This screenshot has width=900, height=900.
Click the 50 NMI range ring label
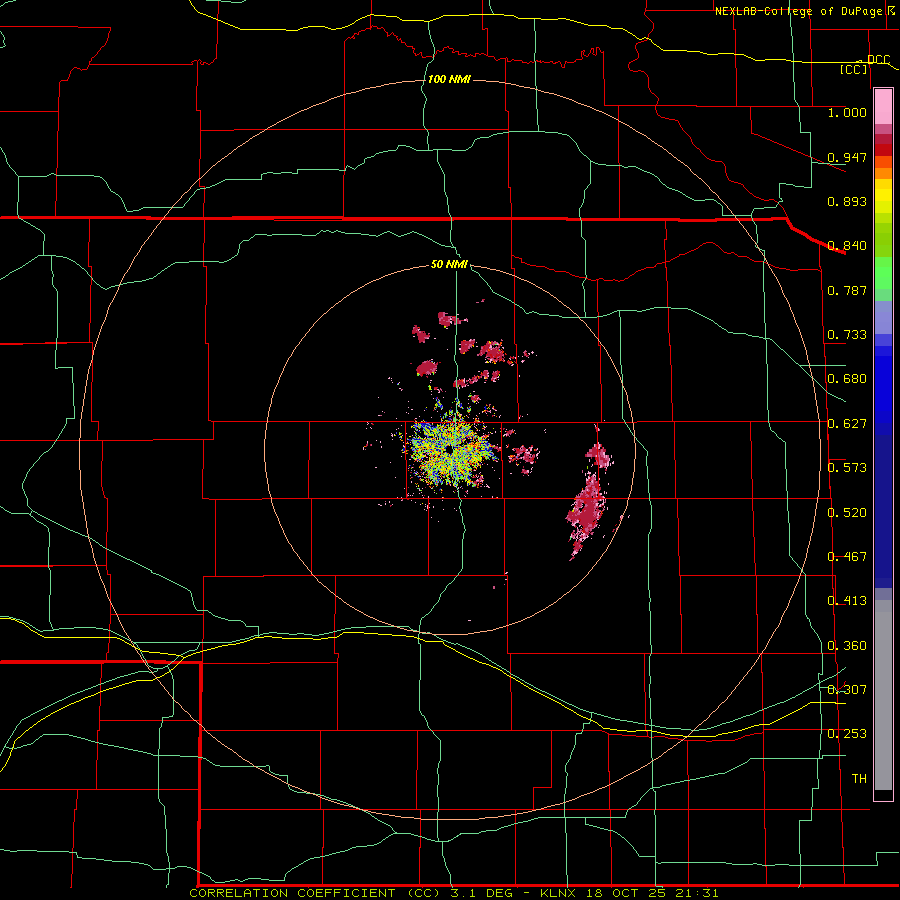(449, 264)
